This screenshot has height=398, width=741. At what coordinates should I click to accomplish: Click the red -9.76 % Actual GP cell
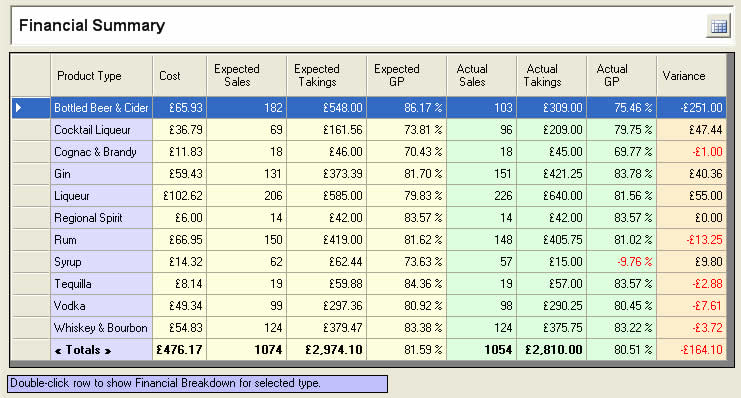point(621,262)
